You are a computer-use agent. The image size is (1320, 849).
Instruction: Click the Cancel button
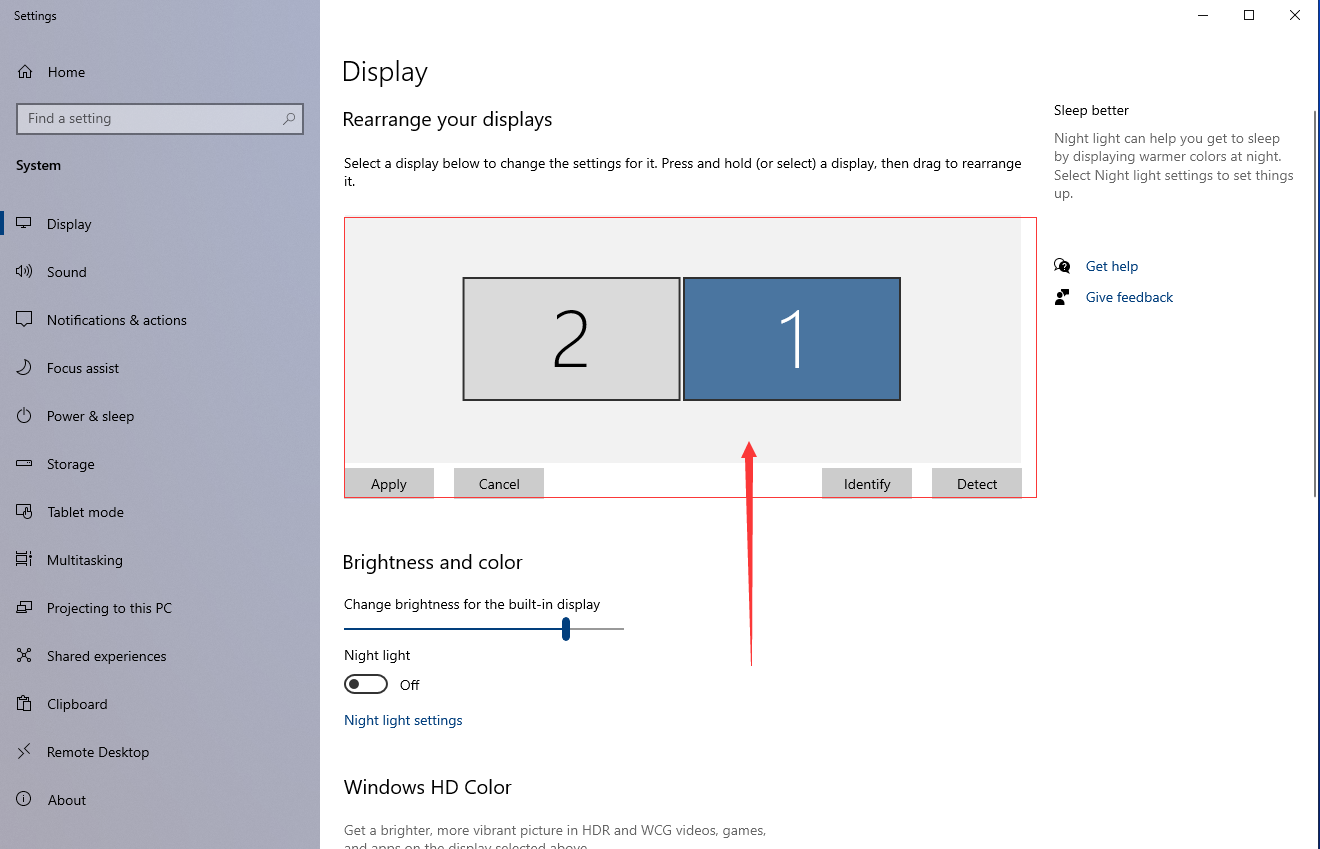pos(499,483)
